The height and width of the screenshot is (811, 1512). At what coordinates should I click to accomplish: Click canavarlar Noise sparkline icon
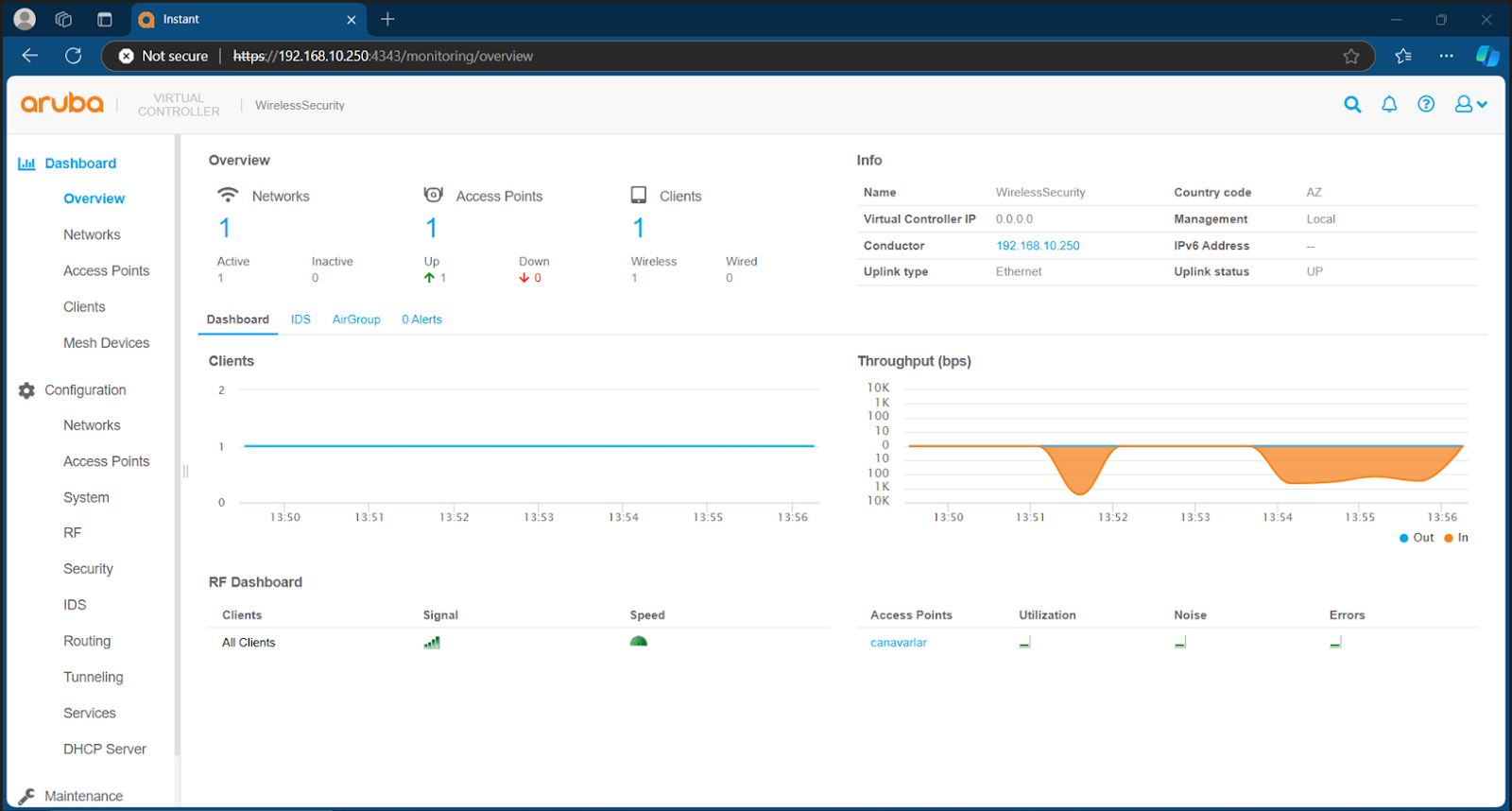(1180, 643)
